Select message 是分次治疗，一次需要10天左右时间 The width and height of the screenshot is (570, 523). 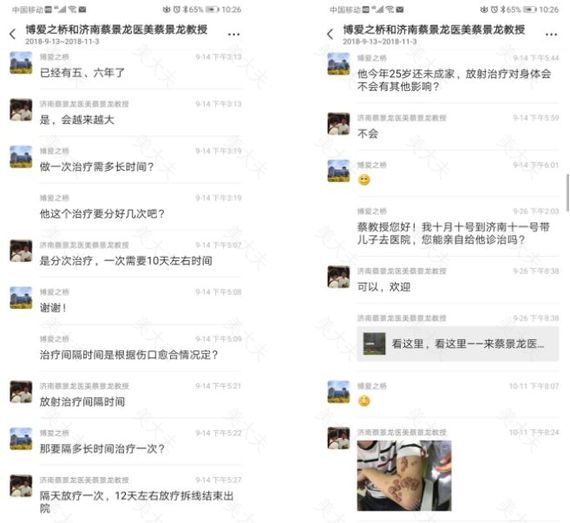pos(126,261)
